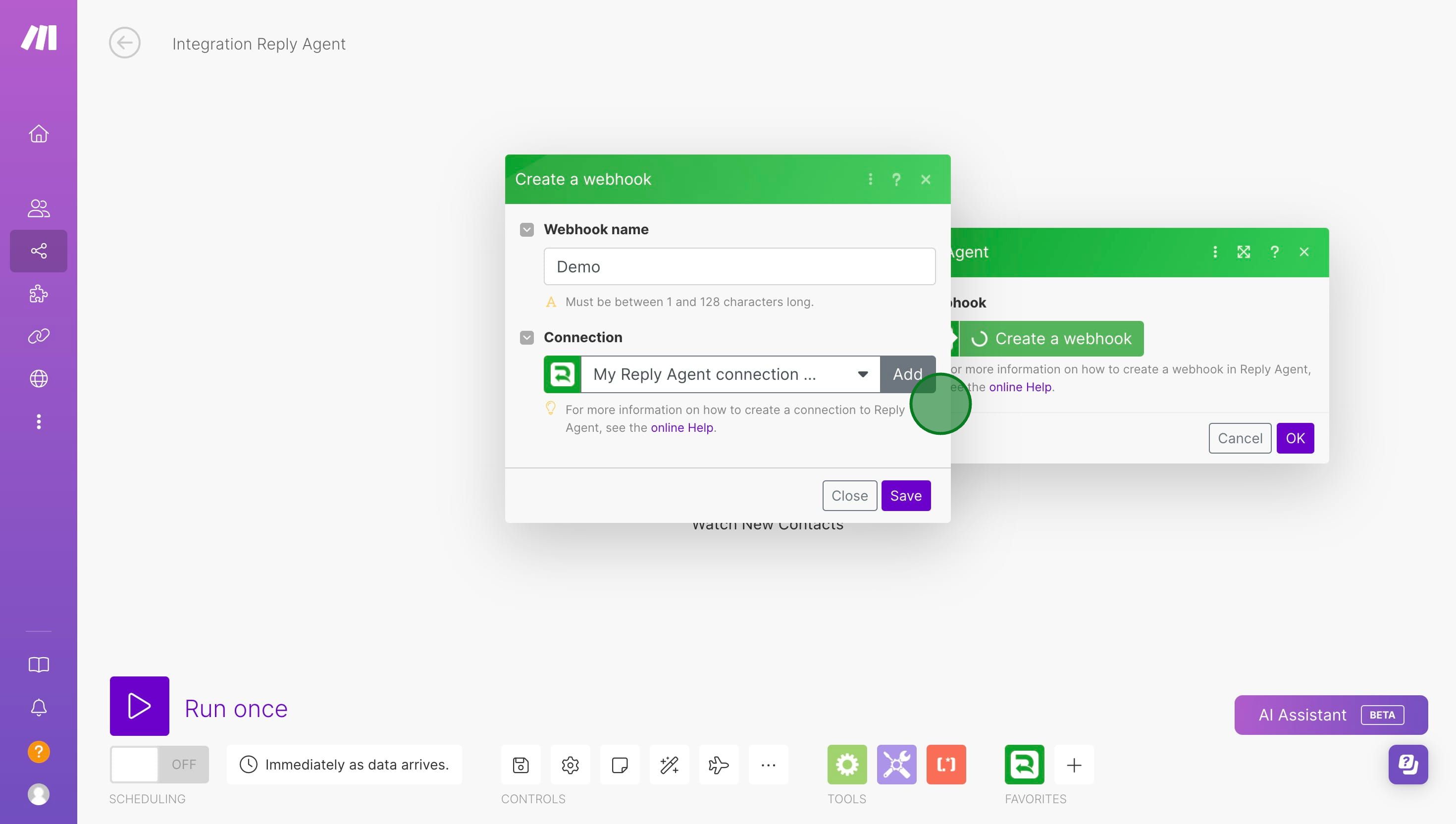Expand the Reply Agent module panel fullscreen
Screen dimensions: 1456x824
click(x=1244, y=252)
